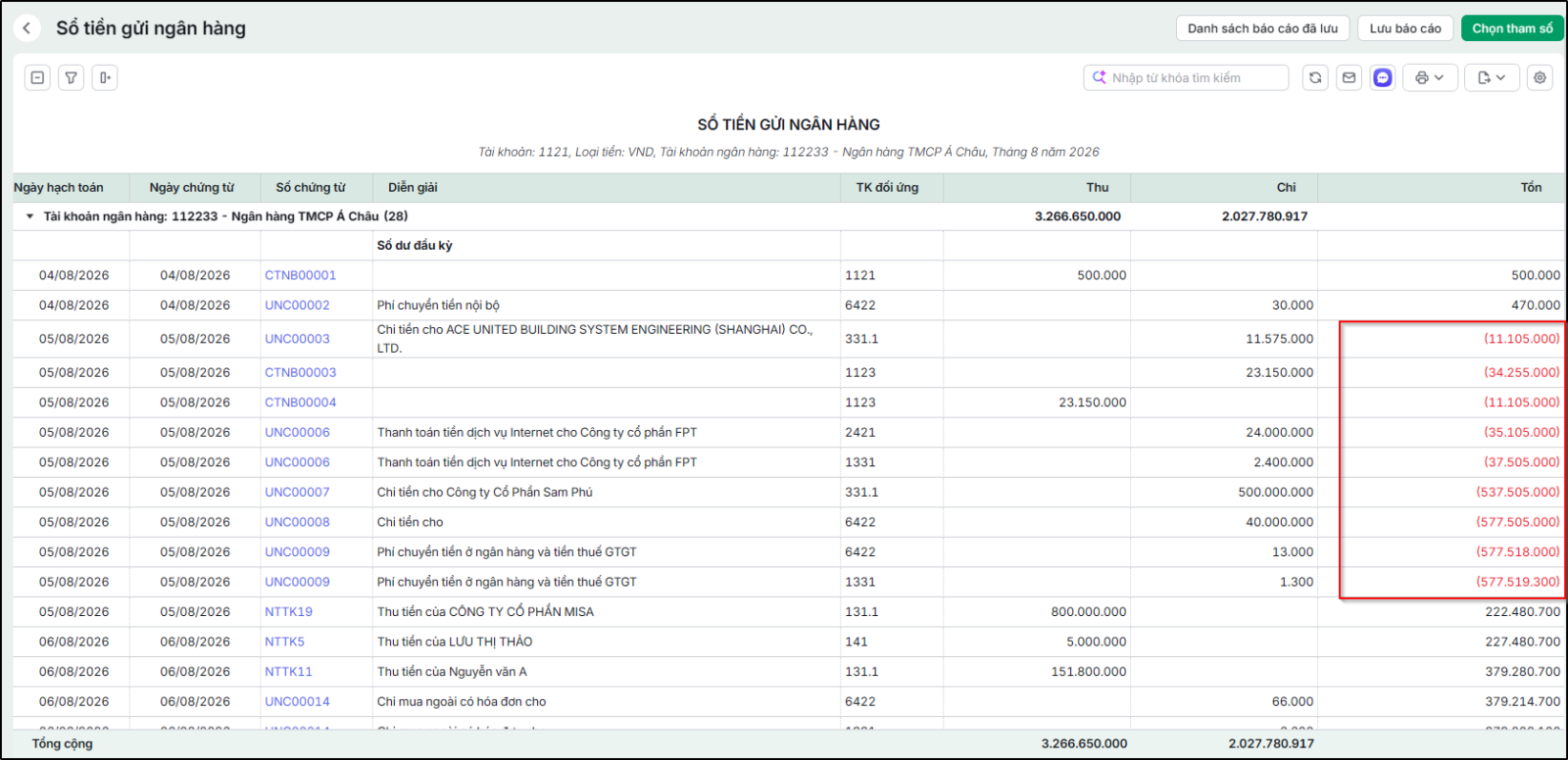Screen dimensions: 1568x760
Task: Expand the export file dropdown
Action: (1492, 77)
